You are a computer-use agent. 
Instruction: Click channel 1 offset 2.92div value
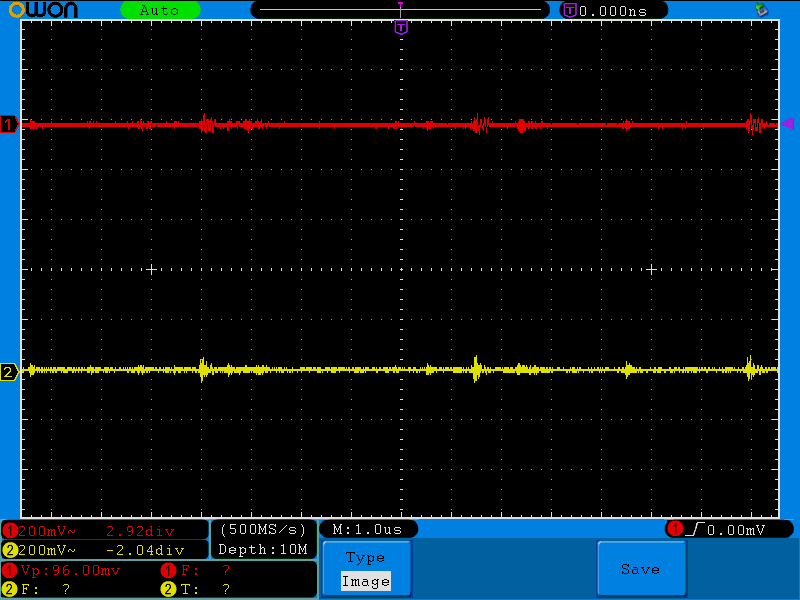[140, 531]
